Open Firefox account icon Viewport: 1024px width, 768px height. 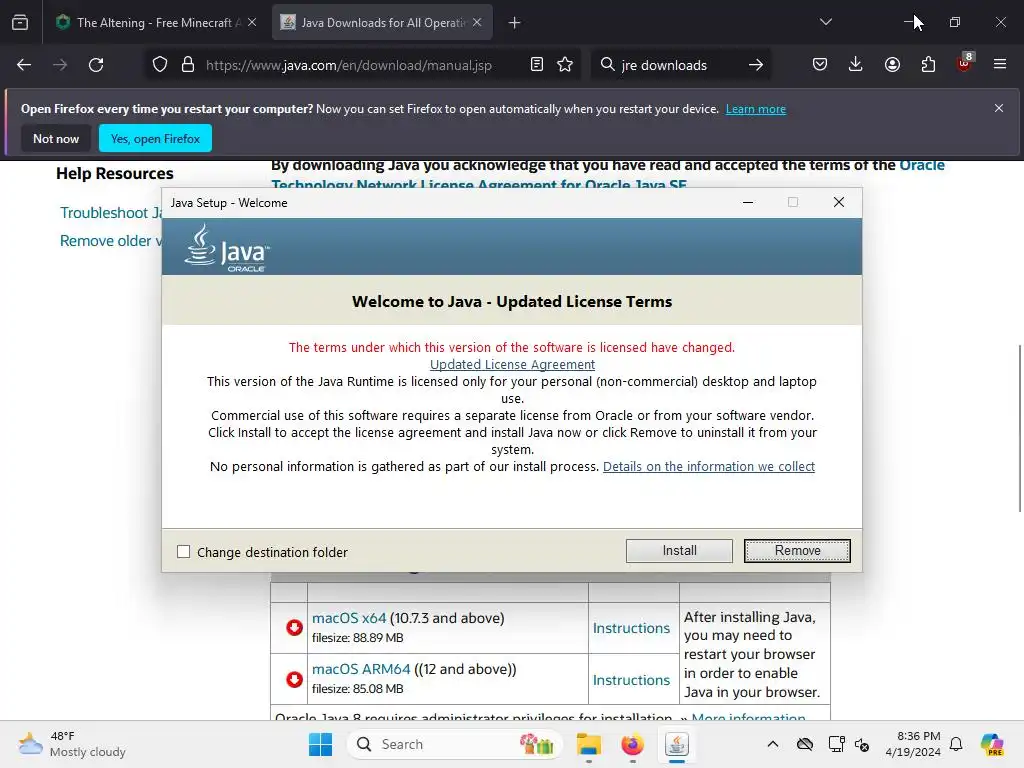click(x=892, y=65)
